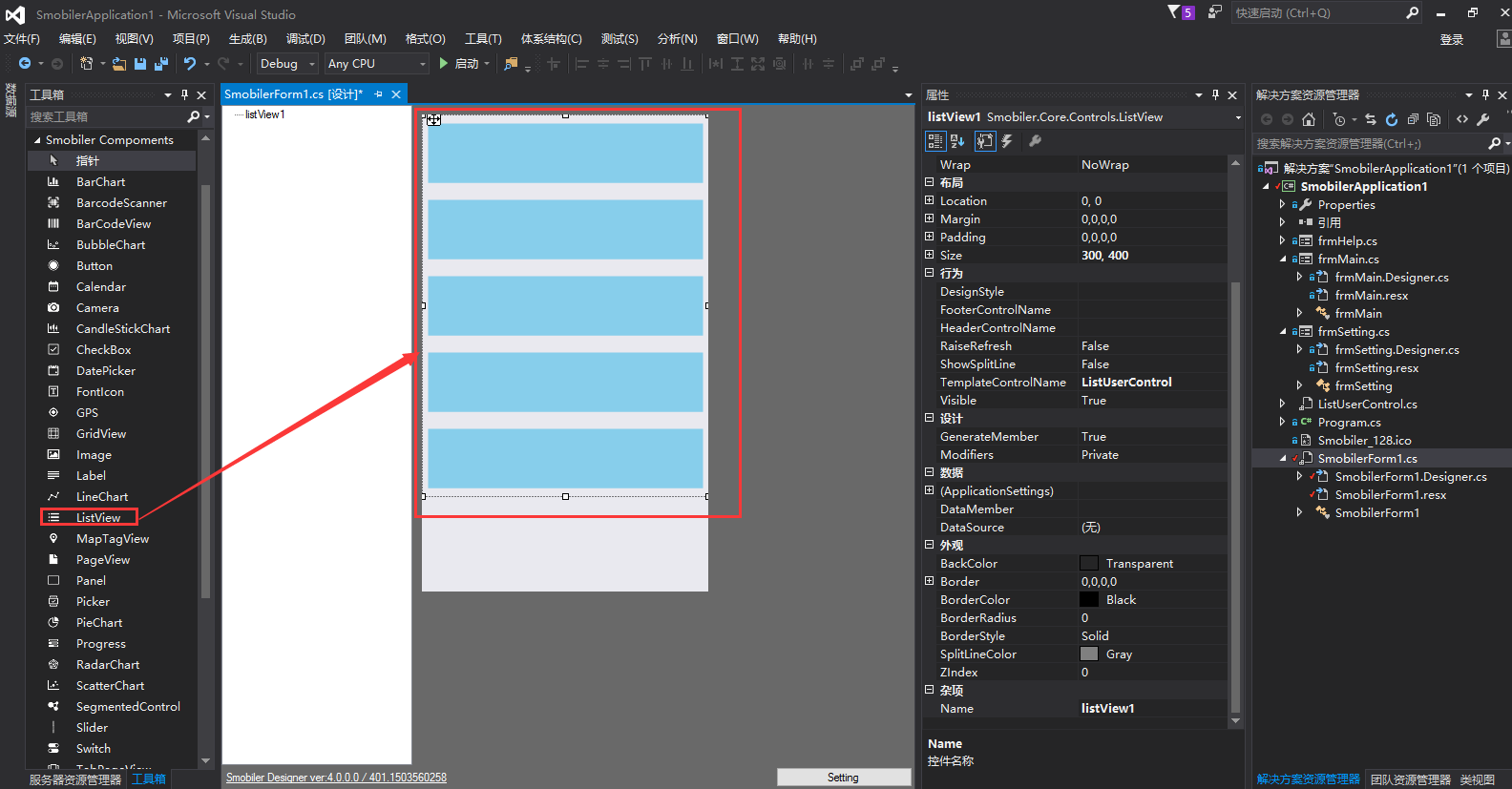The image size is (1512, 789).
Task: Show the Properties page in property grid
Action: click(x=985, y=141)
